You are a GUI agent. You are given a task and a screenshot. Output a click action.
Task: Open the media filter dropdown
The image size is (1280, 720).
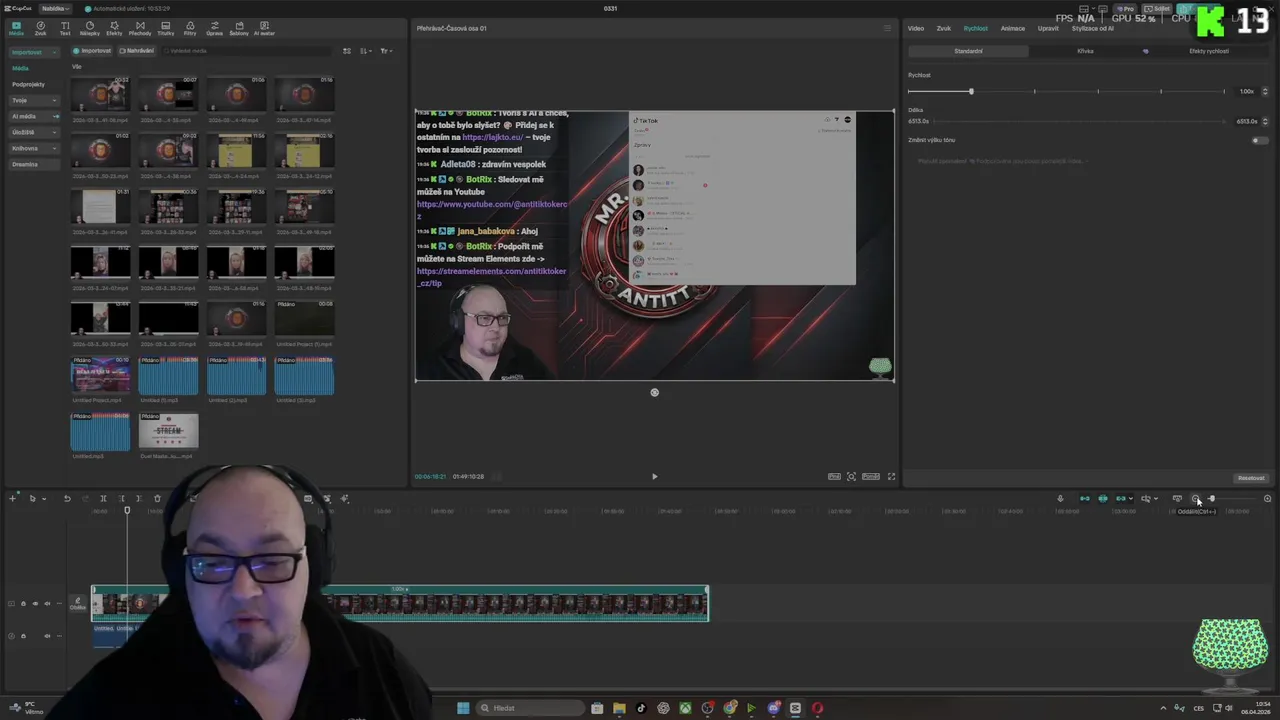tap(386, 51)
